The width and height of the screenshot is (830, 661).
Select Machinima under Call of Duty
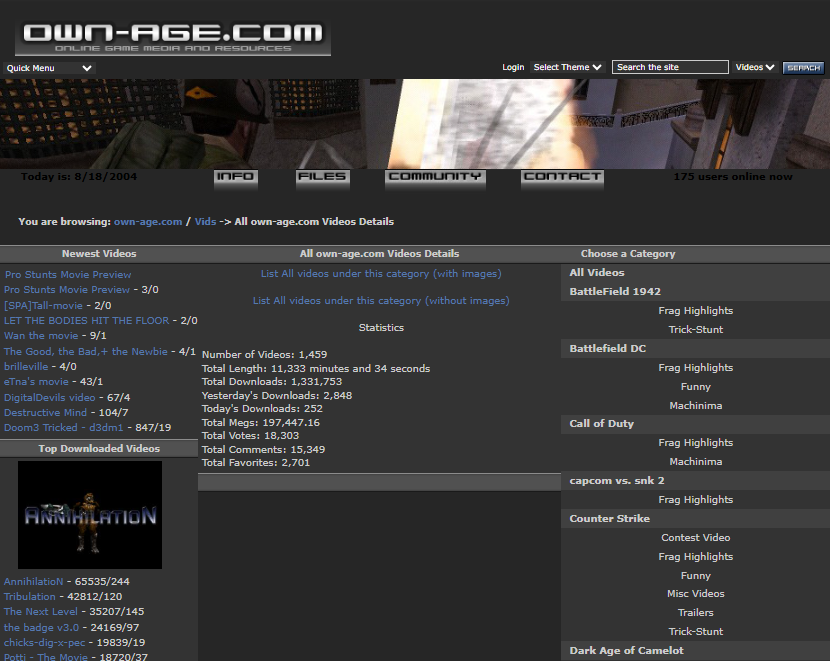[696, 462]
